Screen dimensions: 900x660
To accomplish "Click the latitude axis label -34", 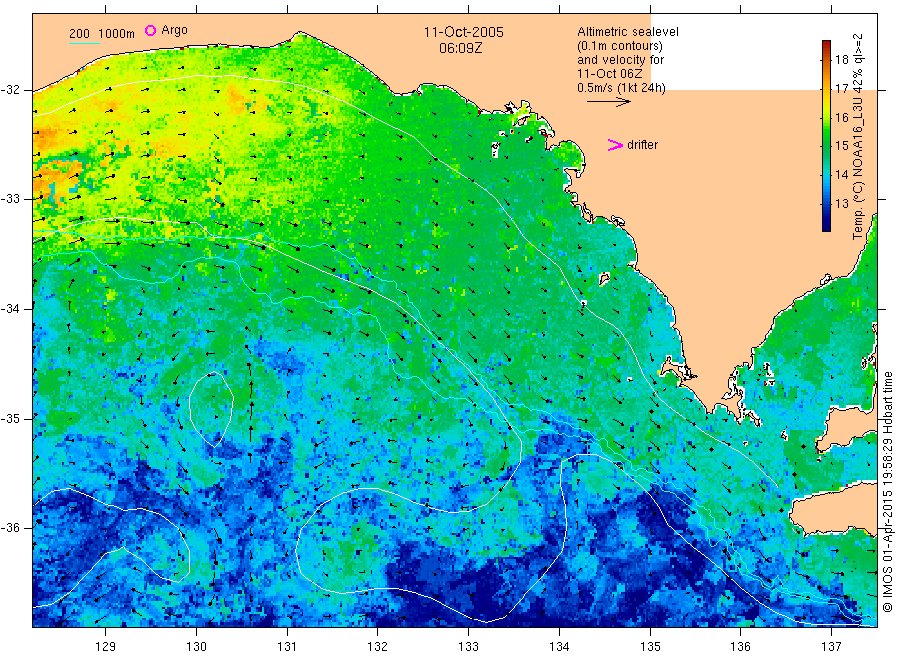I will 10,309.
